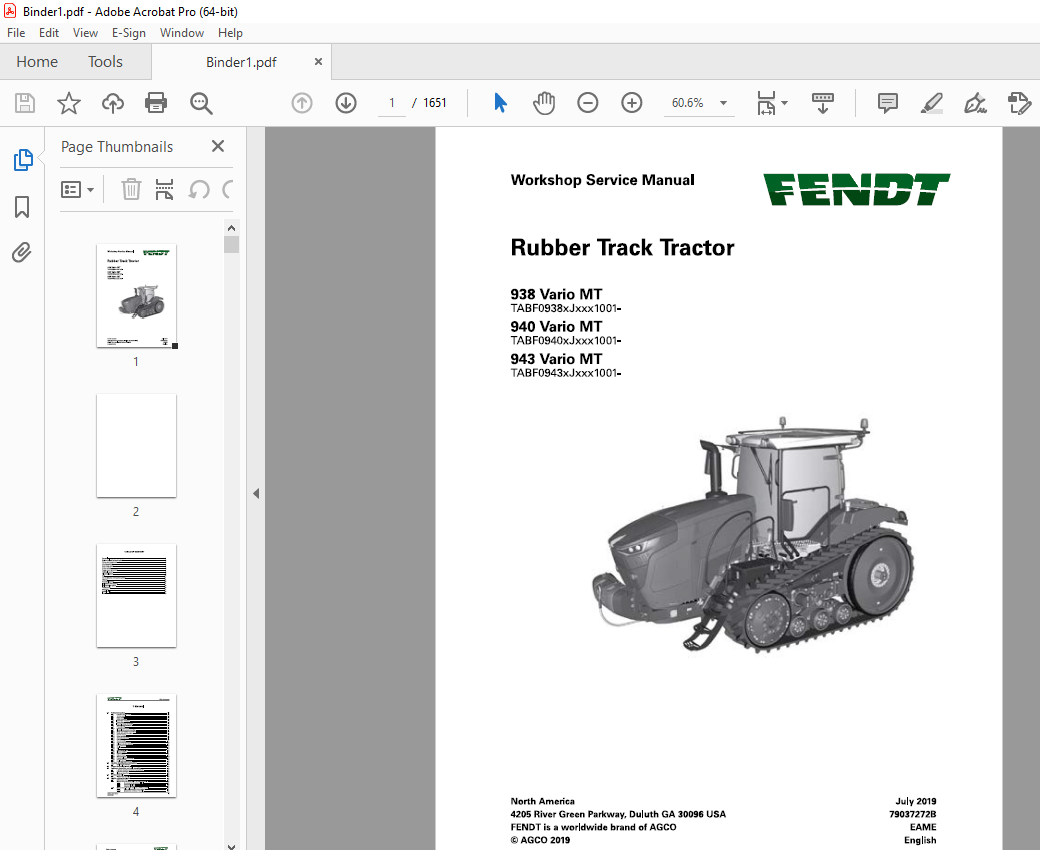This screenshot has height=850, width=1040.
Task: Rotate page counterclockwise icon
Action: coord(199,190)
